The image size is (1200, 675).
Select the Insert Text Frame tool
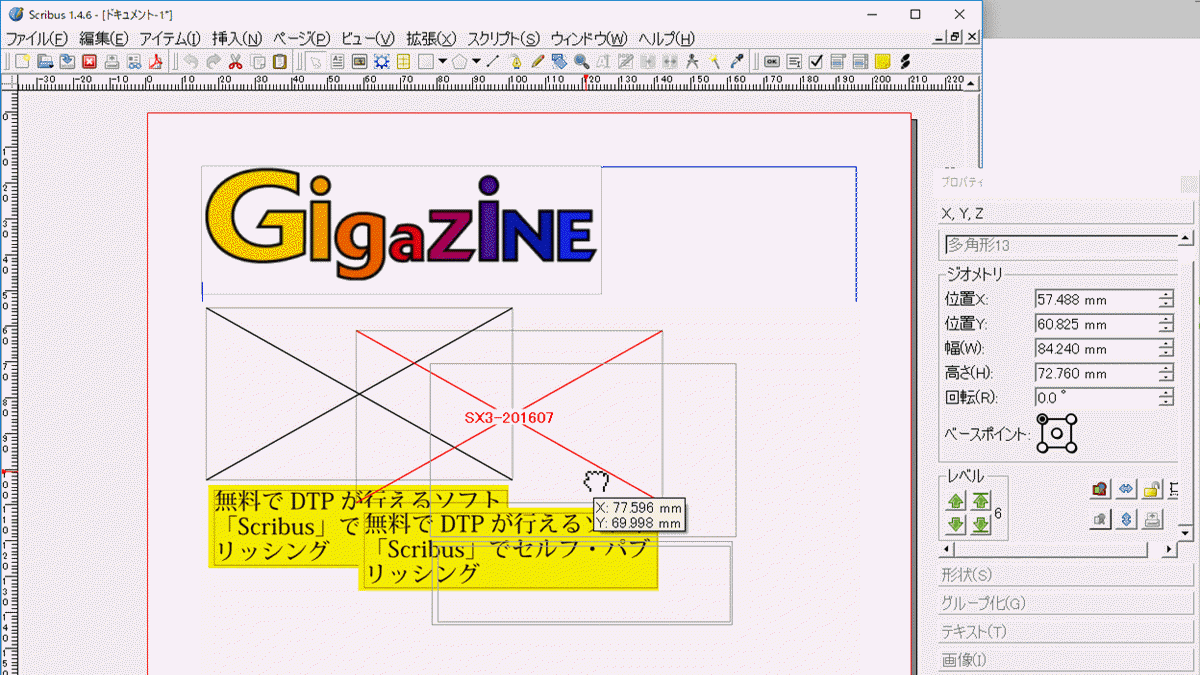pos(337,61)
